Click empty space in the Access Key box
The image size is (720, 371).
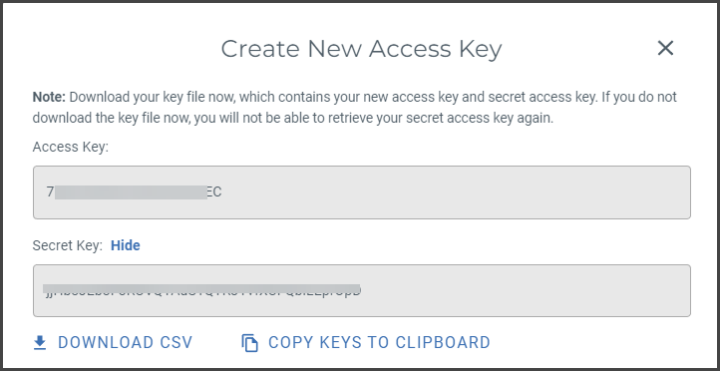[x=455, y=192]
